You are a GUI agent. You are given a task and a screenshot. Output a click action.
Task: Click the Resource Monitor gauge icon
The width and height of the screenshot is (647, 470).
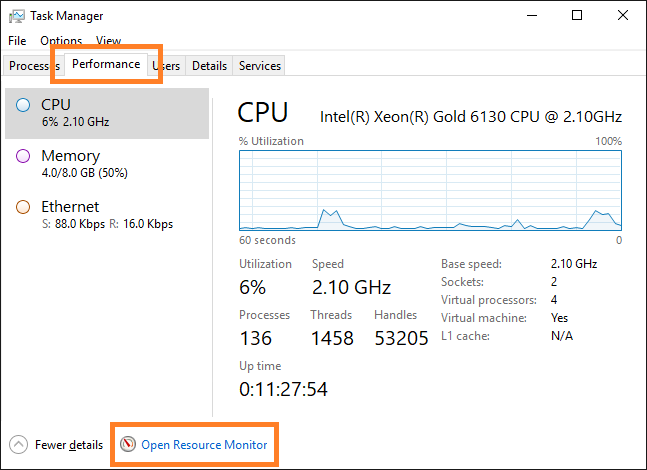click(128, 444)
